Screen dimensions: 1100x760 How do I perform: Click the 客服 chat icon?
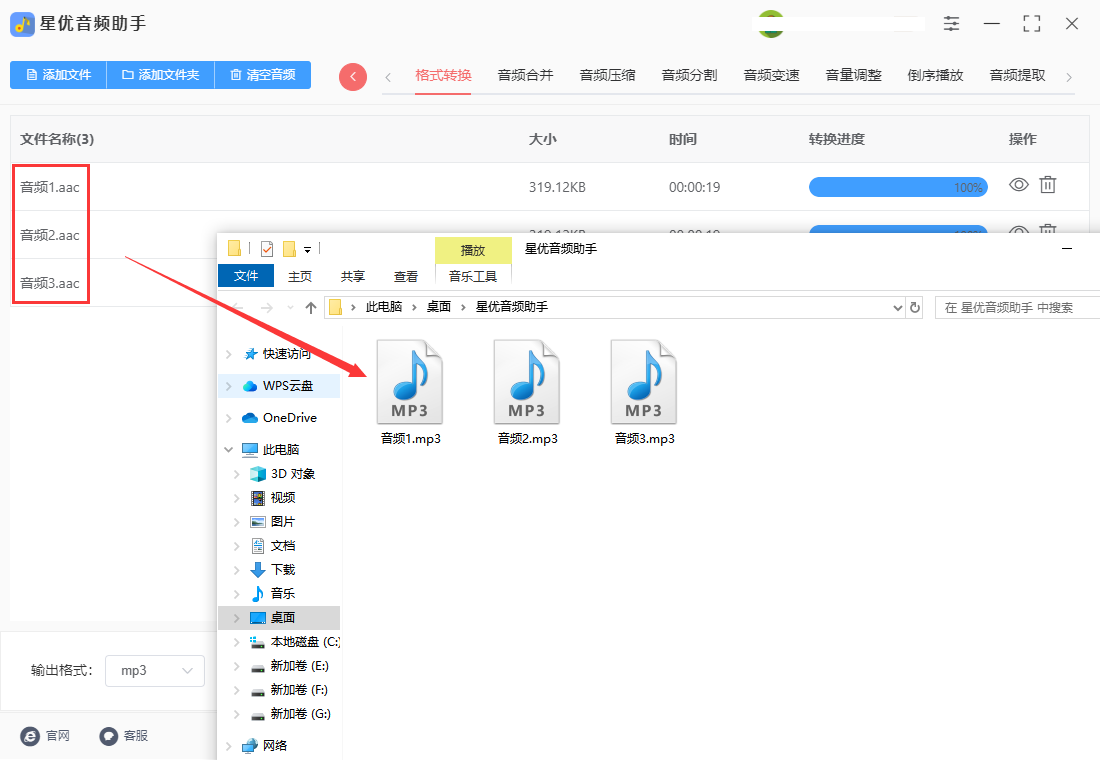click(109, 735)
